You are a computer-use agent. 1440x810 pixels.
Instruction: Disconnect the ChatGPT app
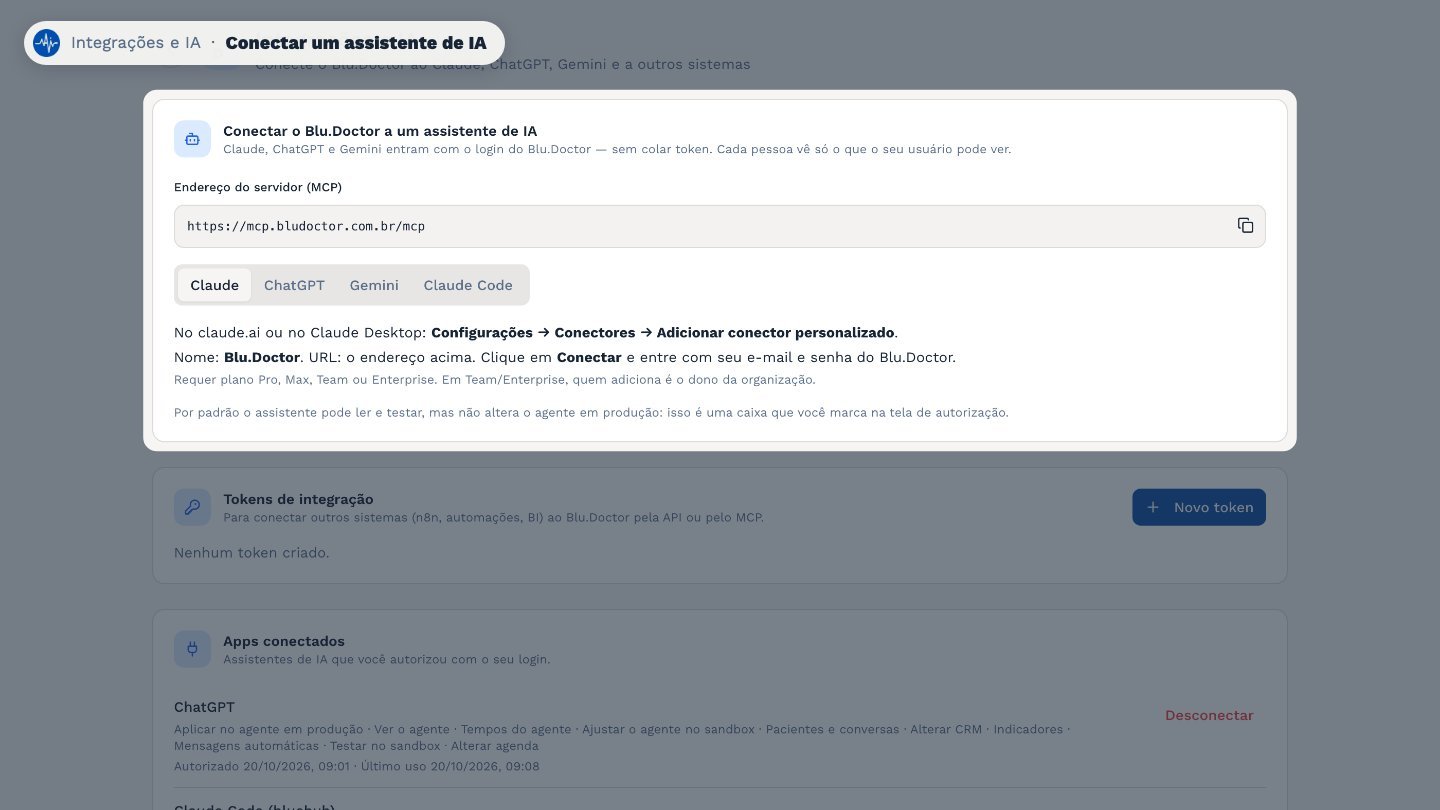pos(1209,715)
